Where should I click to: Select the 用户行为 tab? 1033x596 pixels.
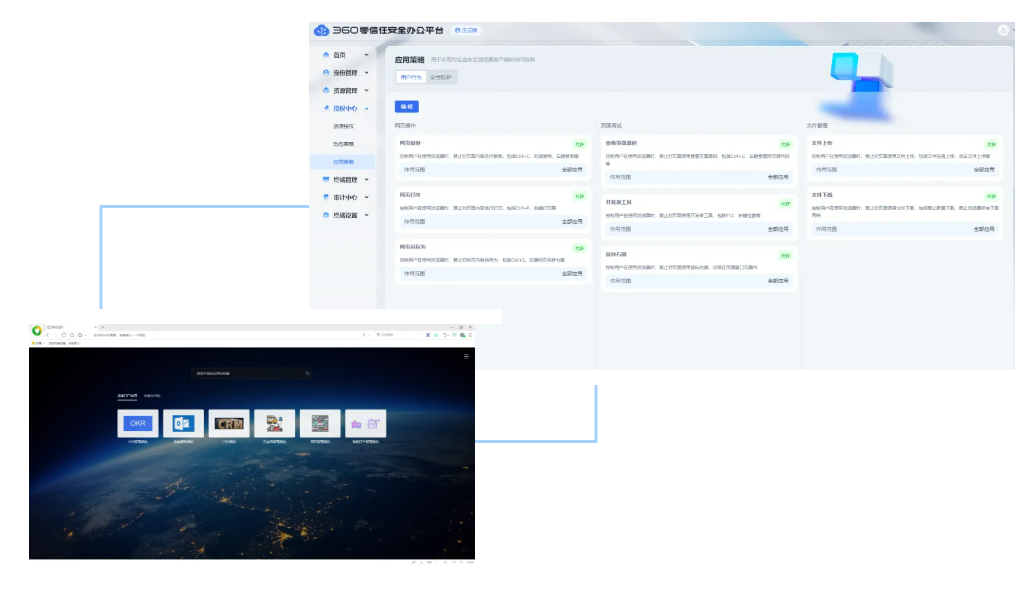(410, 77)
